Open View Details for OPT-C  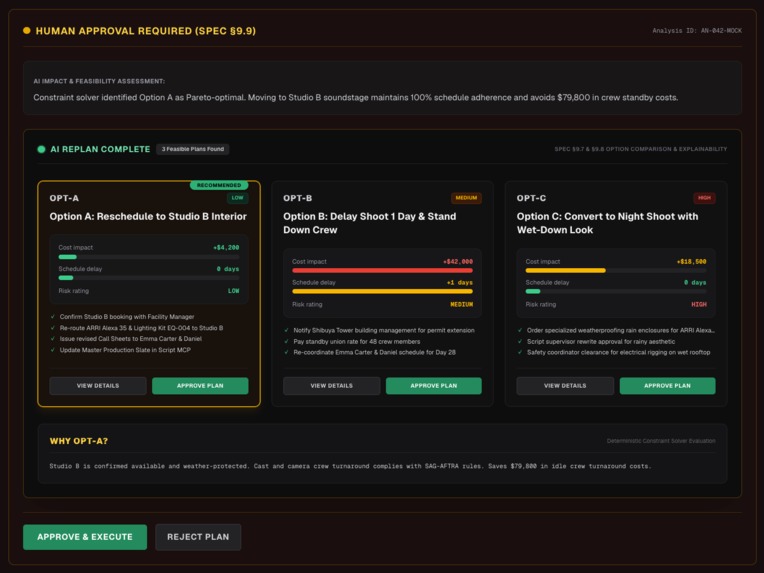coord(565,385)
